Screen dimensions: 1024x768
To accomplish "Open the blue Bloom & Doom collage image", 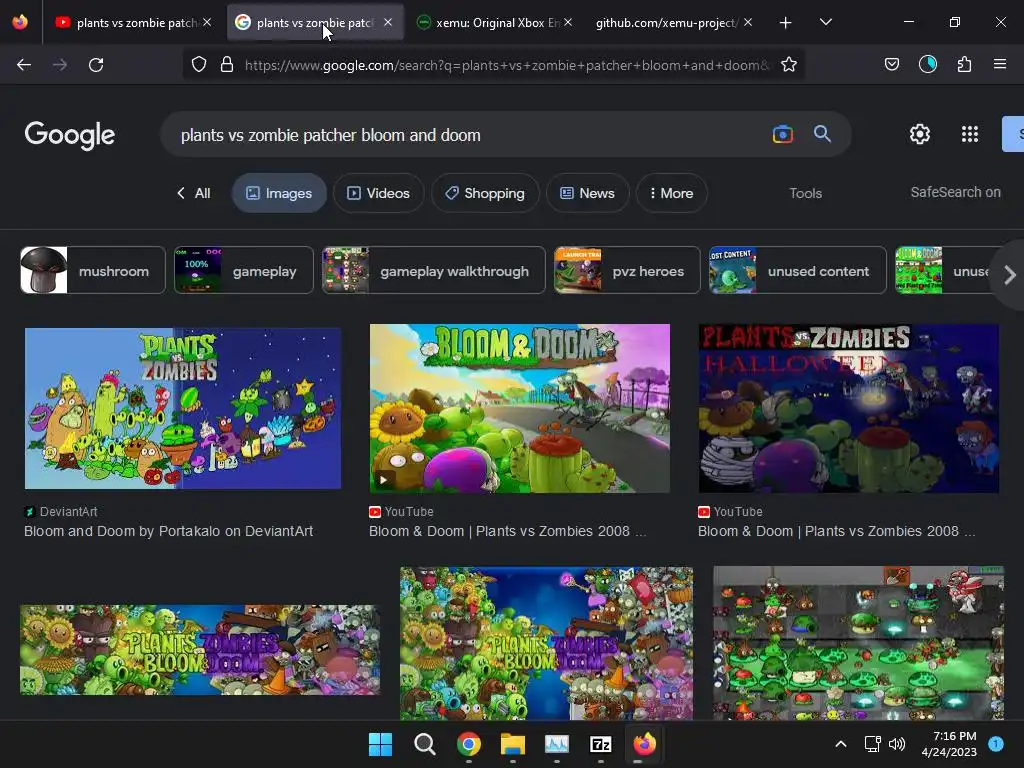I will click(547, 643).
